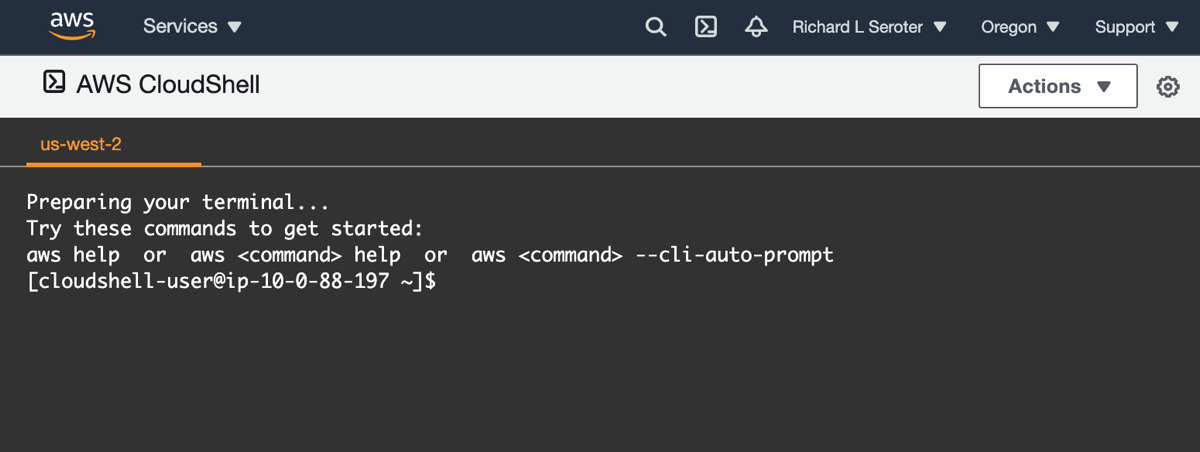The height and width of the screenshot is (452, 1200).
Task: Open CloudShell preferences gear icon
Action: pyautogui.click(x=1167, y=87)
